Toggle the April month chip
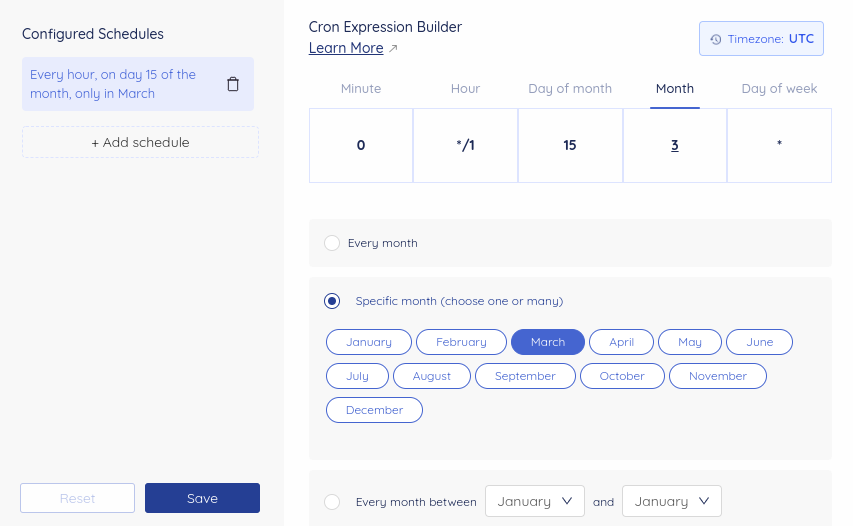853x526 pixels. click(621, 342)
